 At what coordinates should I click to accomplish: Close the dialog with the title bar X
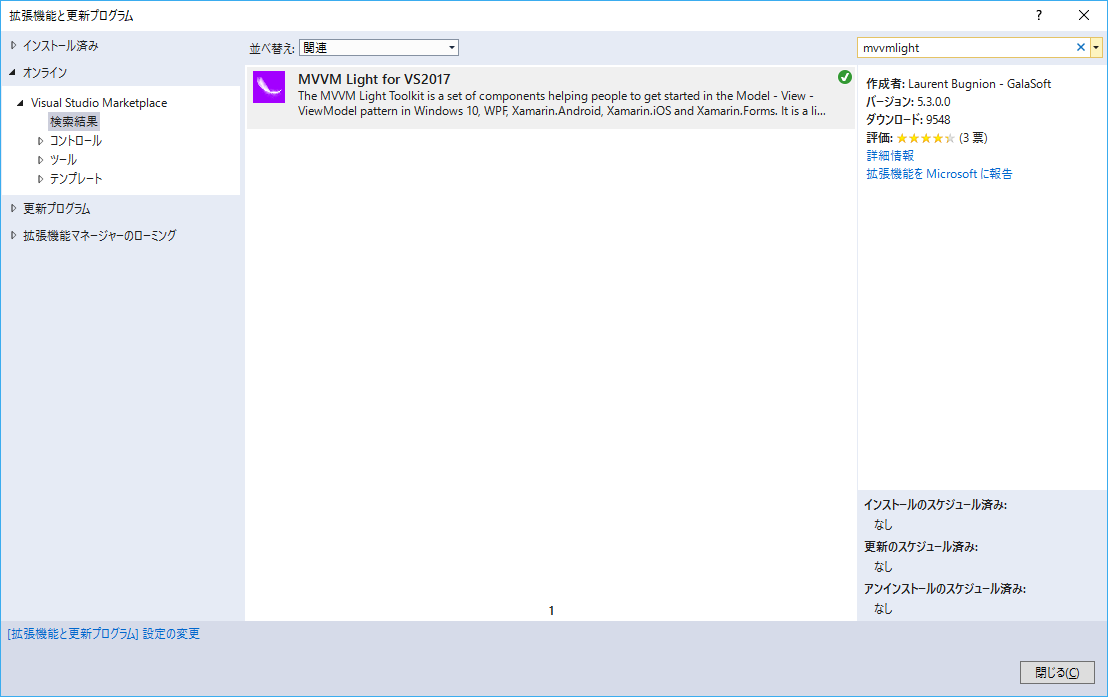[1084, 15]
